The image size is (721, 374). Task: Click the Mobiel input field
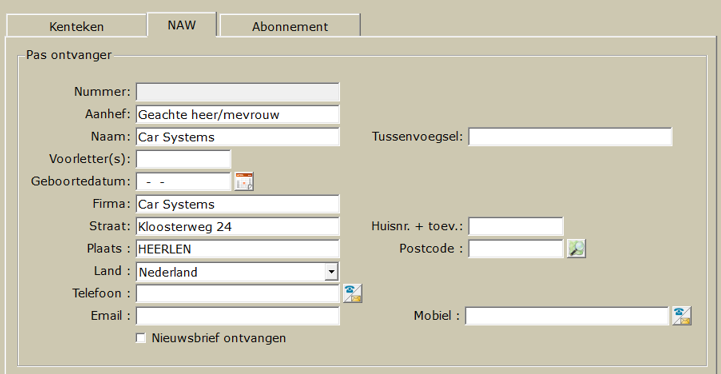[x=567, y=316]
